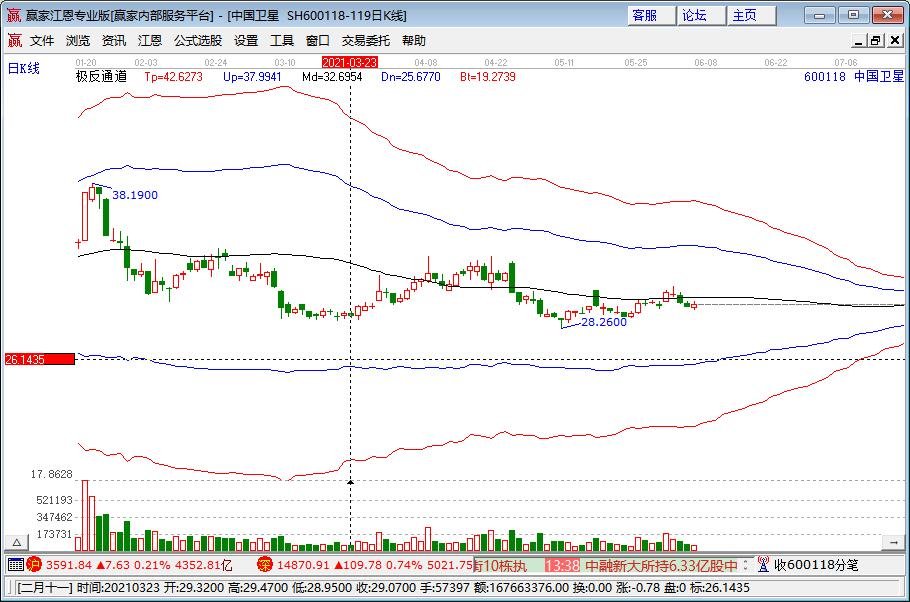Click the 07-06 date on time axis

coord(846,63)
